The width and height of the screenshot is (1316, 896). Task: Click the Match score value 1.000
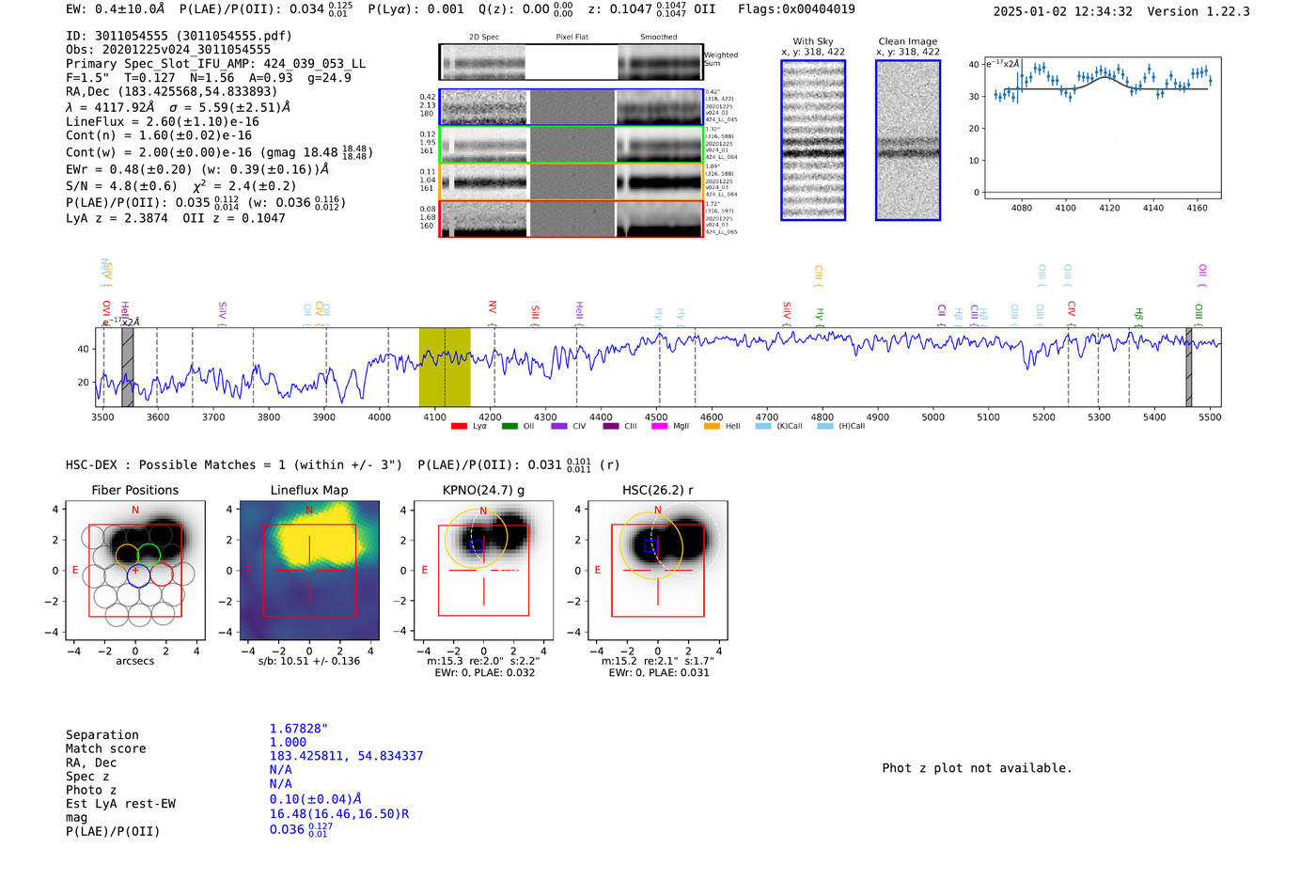click(x=288, y=742)
